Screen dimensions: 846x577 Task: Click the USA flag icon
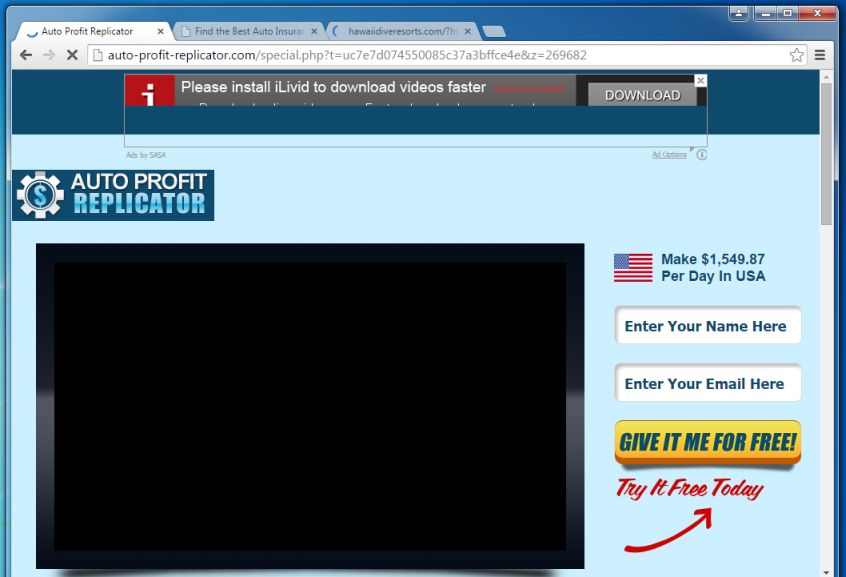click(633, 268)
